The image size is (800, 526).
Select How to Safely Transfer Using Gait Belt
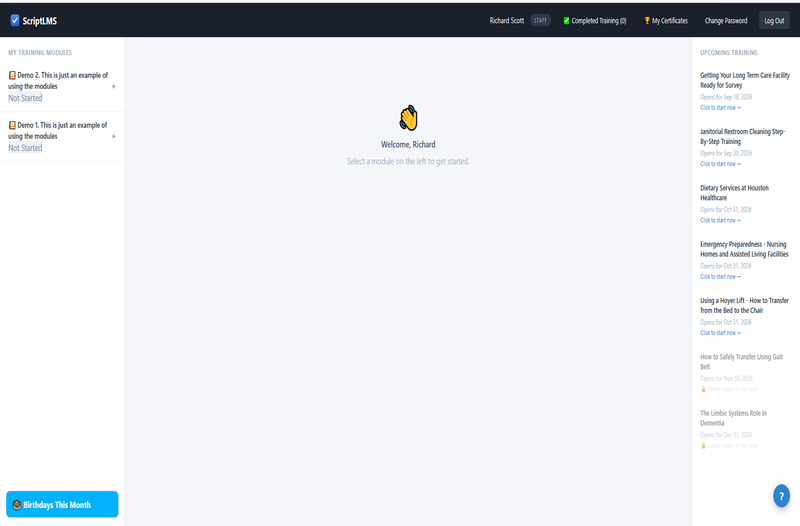[741, 362]
